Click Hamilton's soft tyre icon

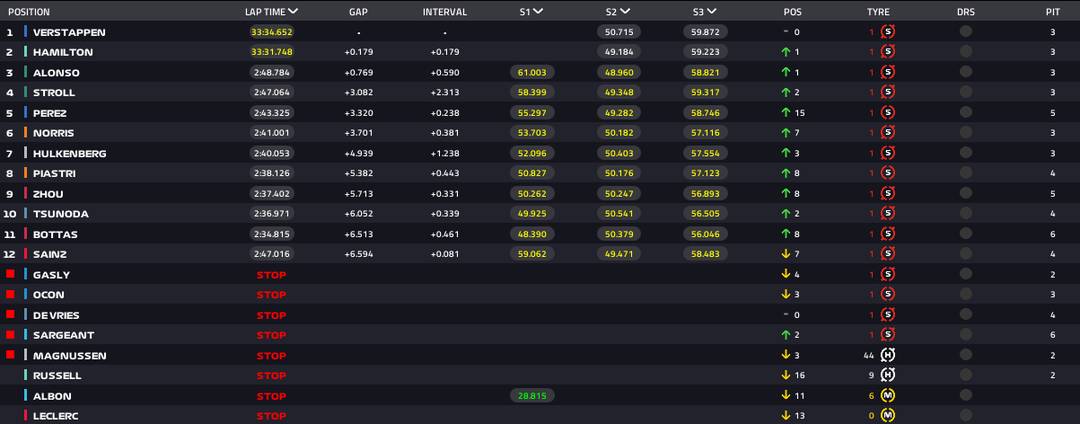(888, 52)
